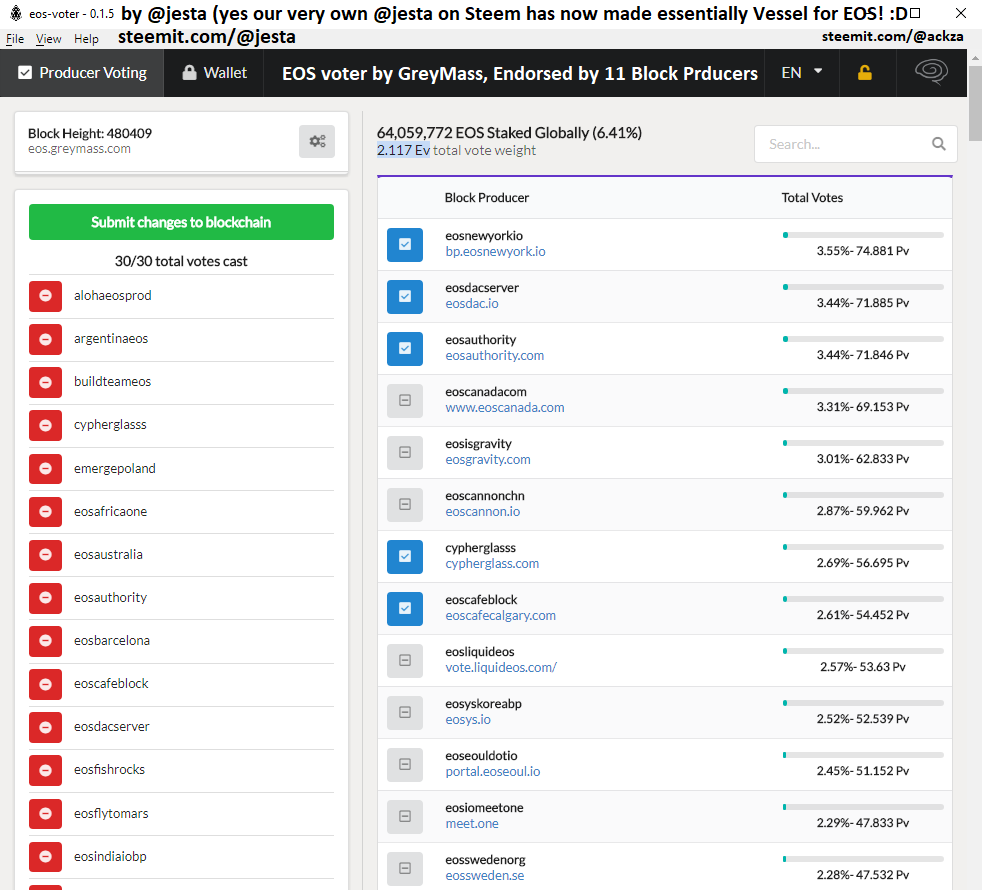Uncheck the eosnewyorkio producer checkbox

pos(405,244)
